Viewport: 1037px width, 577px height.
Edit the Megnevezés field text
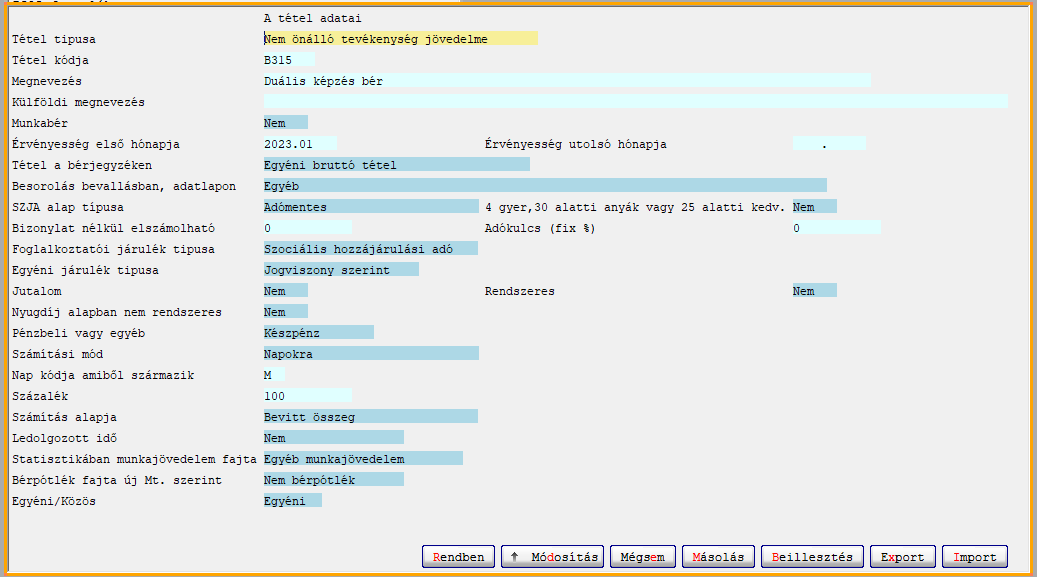[x=566, y=81]
